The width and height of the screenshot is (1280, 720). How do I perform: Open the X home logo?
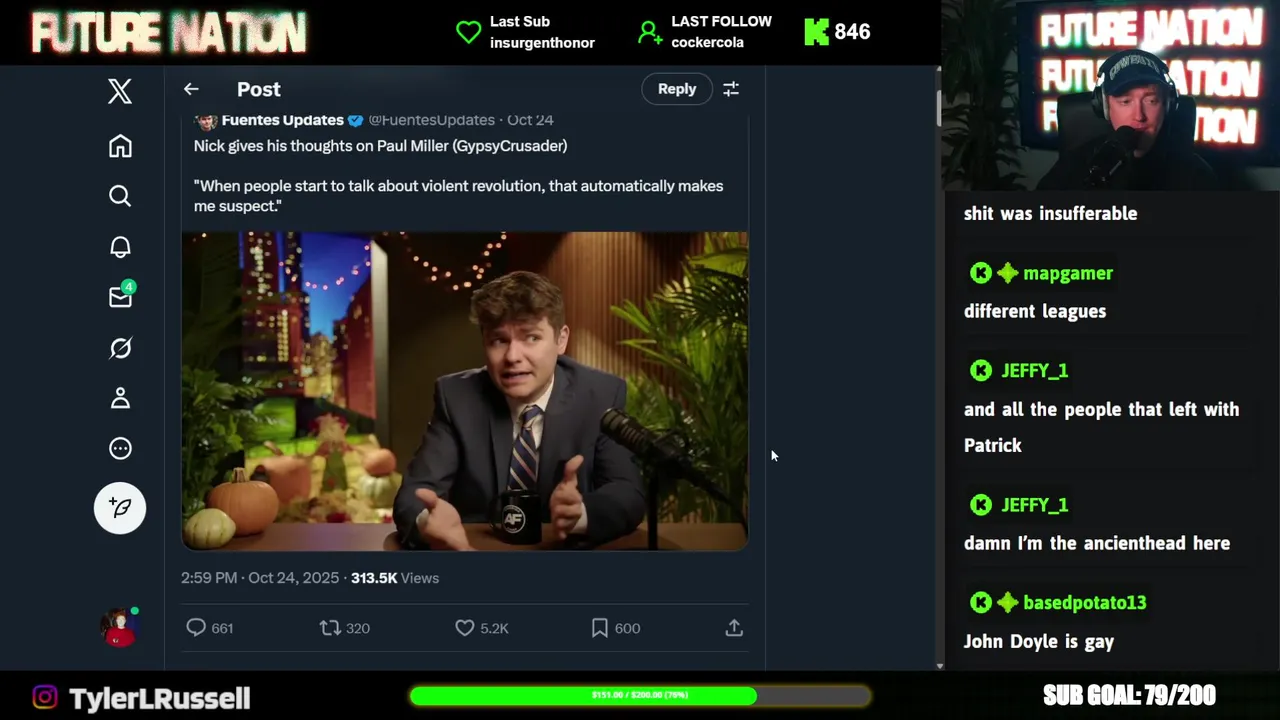120,91
